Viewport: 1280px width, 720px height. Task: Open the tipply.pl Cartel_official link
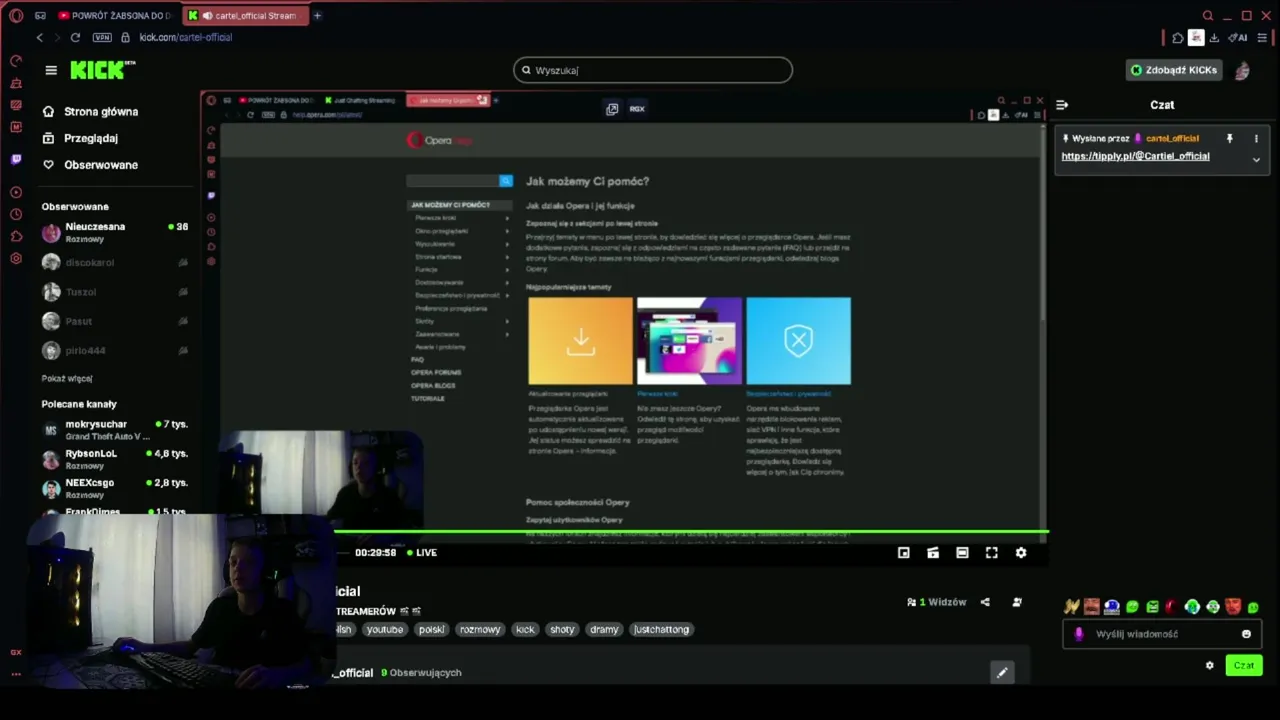point(1135,156)
